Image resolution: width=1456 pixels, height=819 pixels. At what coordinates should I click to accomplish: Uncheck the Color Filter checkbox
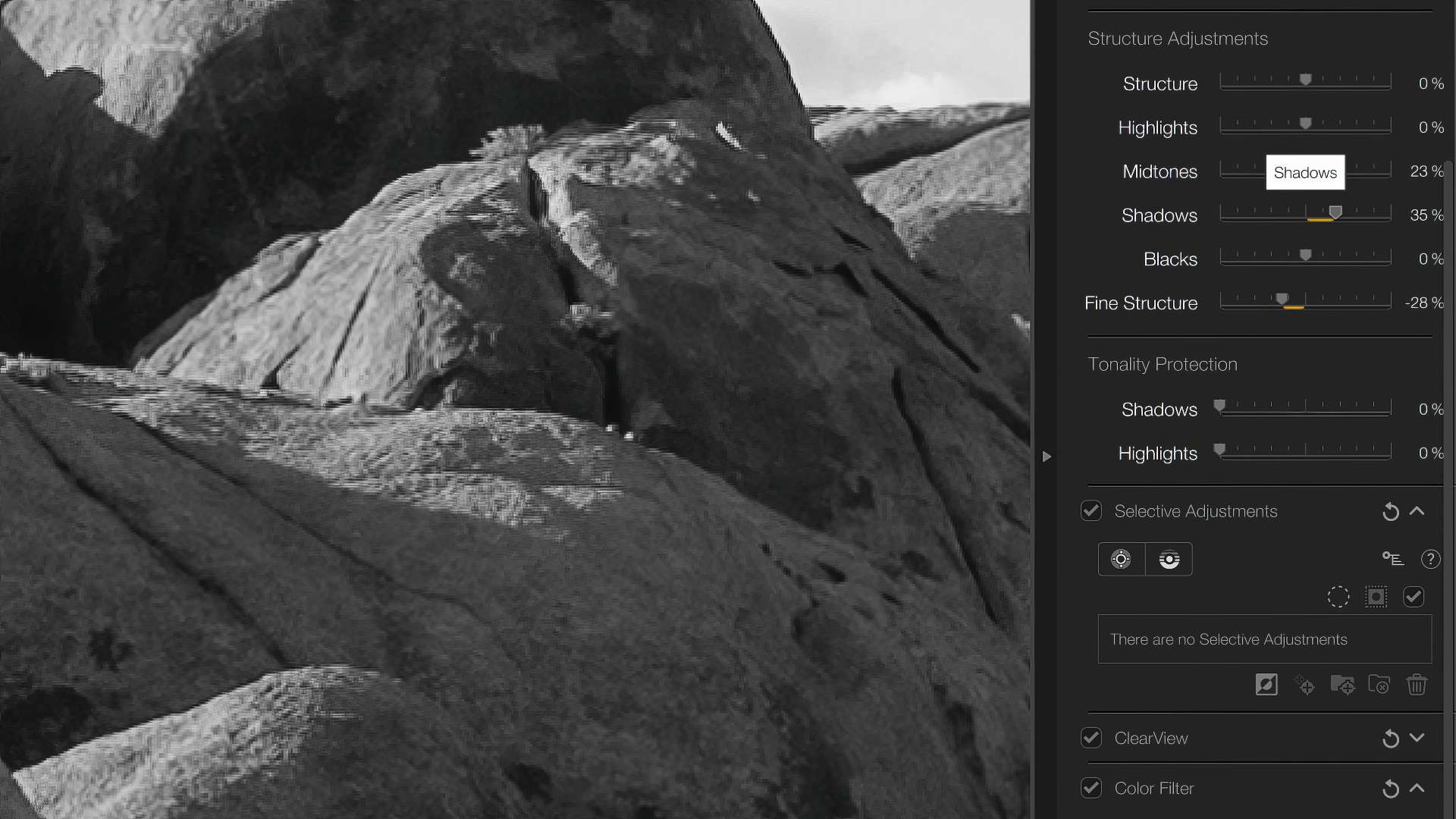pyautogui.click(x=1091, y=788)
